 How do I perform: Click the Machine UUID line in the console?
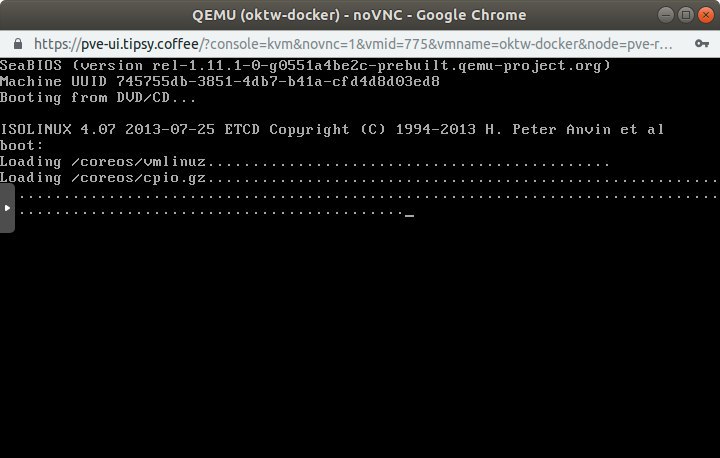tap(220, 82)
